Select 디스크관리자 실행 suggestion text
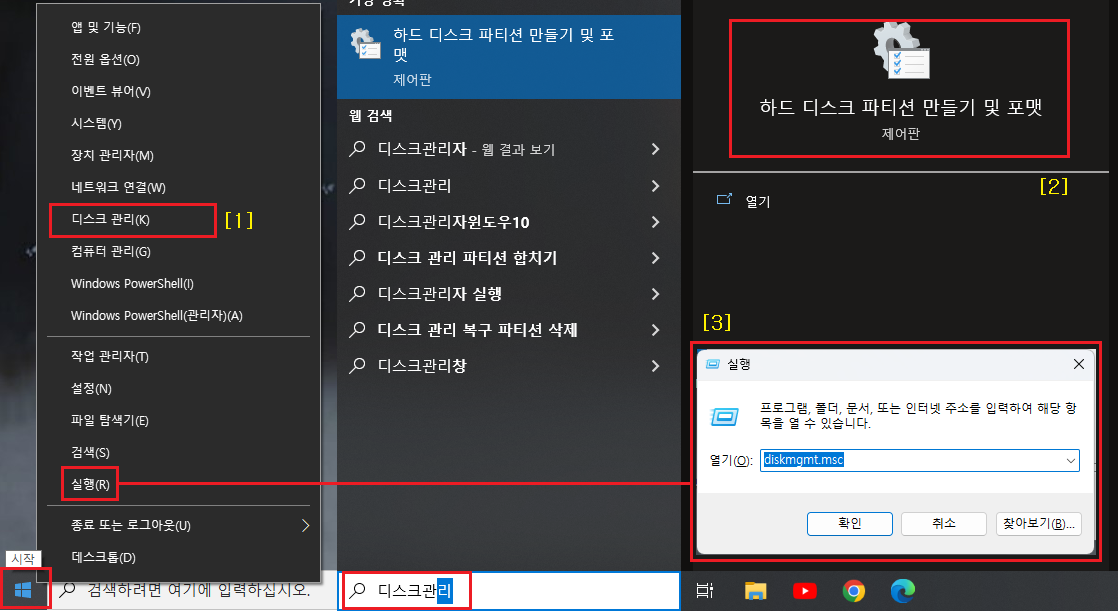The width and height of the screenshot is (1118, 612). 440,294
